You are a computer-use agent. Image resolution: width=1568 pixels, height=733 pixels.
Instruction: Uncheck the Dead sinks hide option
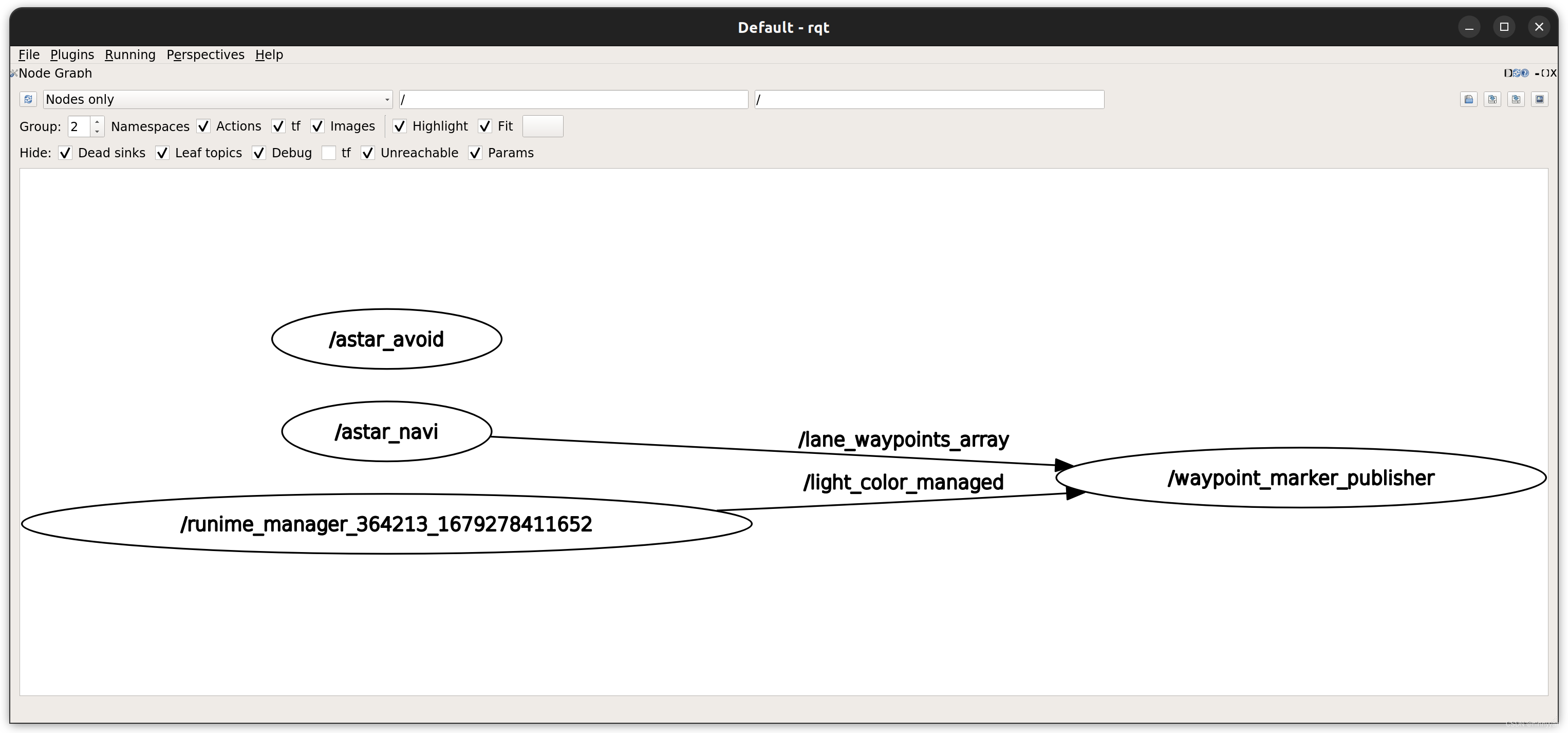point(65,153)
